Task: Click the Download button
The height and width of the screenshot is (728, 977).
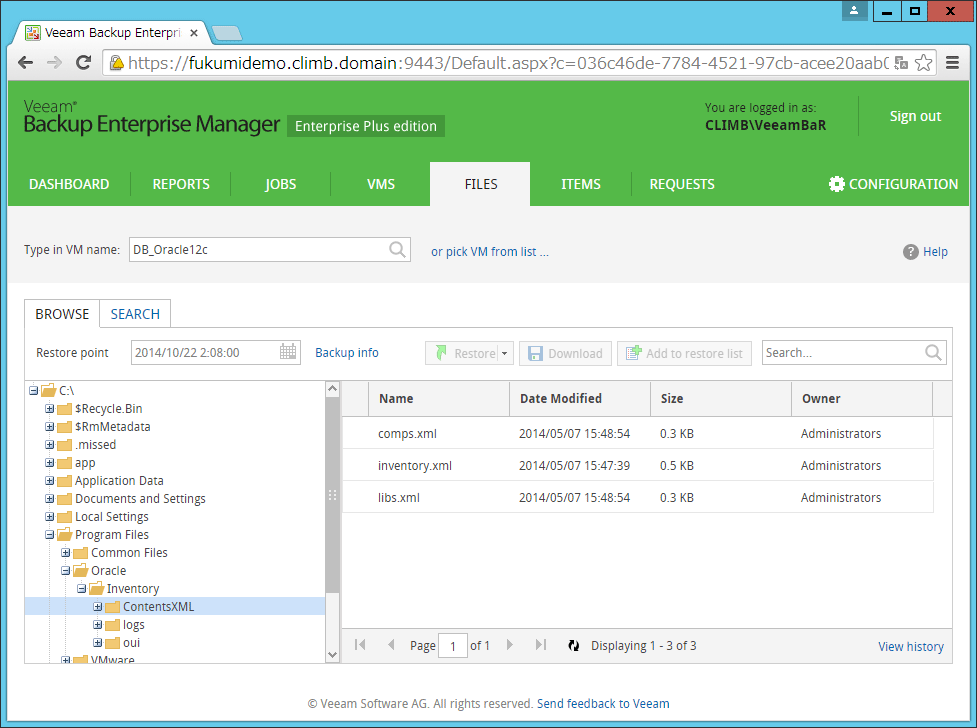Action: click(x=565, y=353)
